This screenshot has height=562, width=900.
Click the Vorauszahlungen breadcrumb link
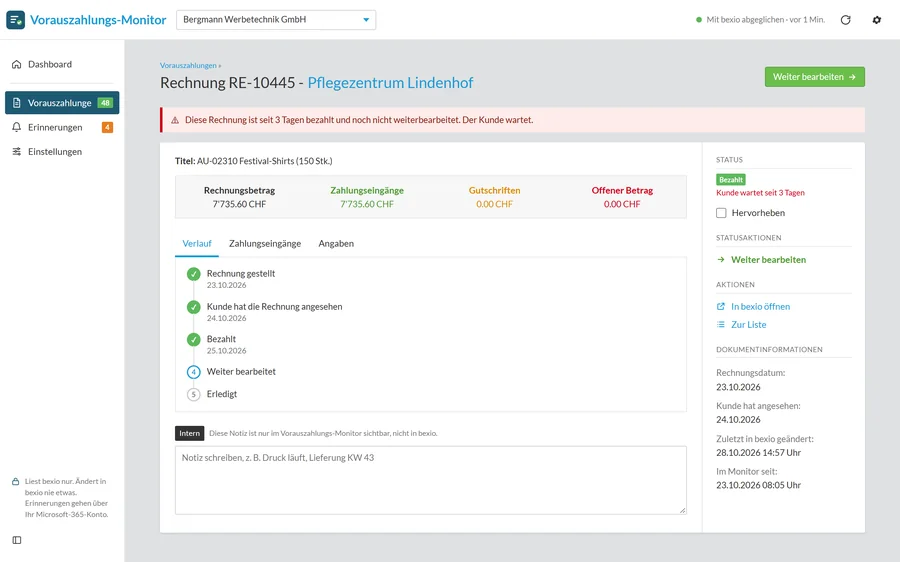pyautogui.click(x=188, y=65)
